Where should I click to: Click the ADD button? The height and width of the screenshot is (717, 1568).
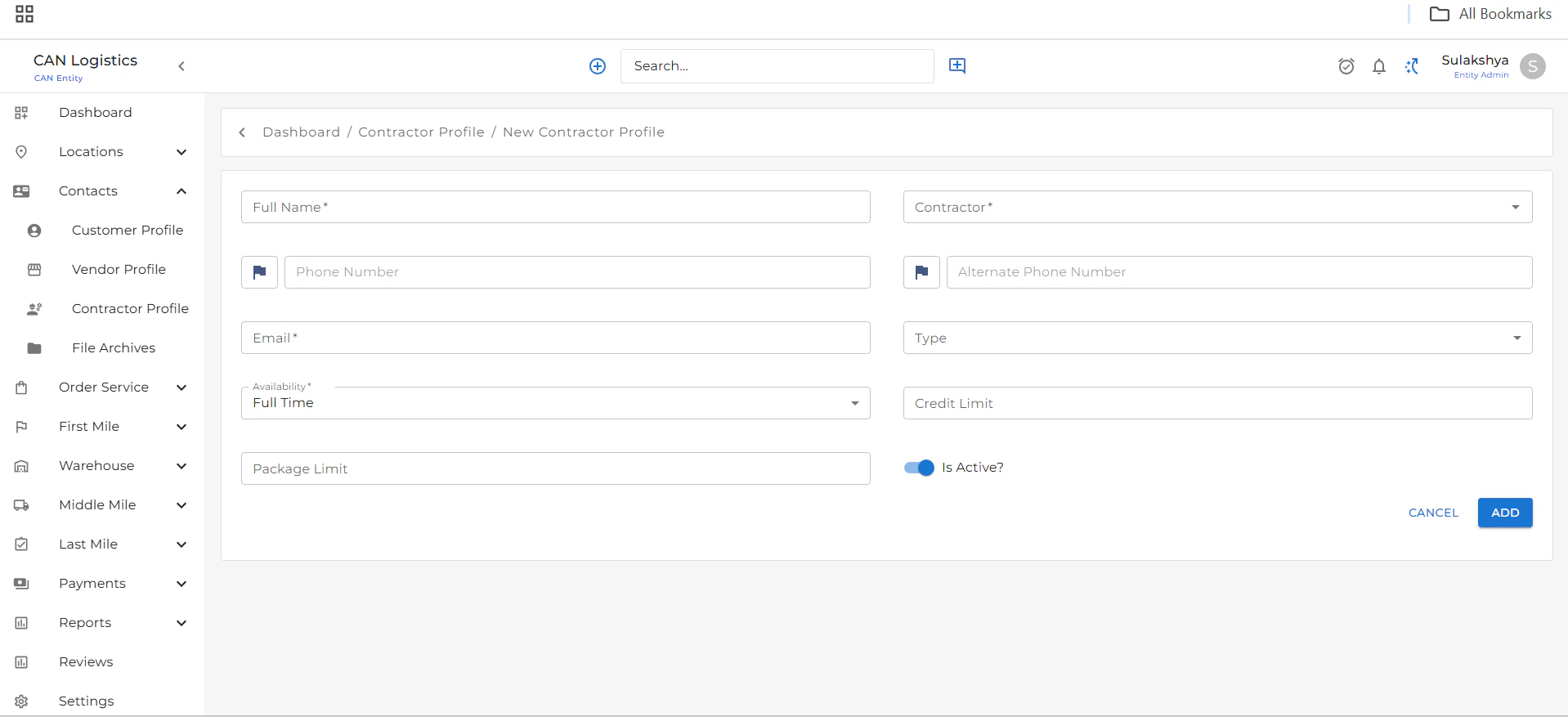[1505, 513]
